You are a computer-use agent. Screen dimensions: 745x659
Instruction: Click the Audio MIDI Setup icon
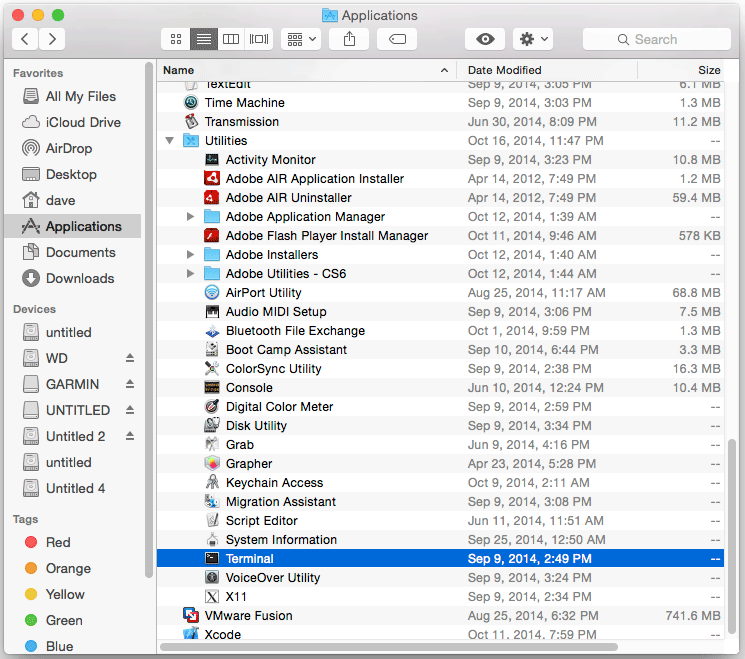[x=212, y=312]
